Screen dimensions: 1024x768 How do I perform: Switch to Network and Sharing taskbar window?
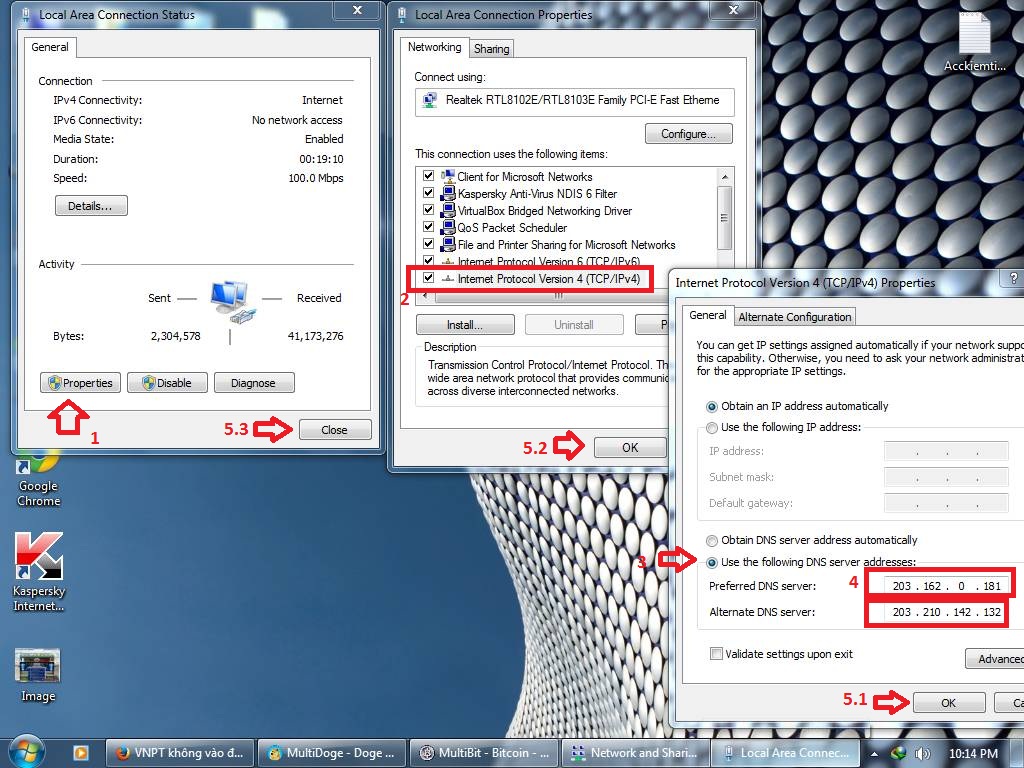[636, 753]
